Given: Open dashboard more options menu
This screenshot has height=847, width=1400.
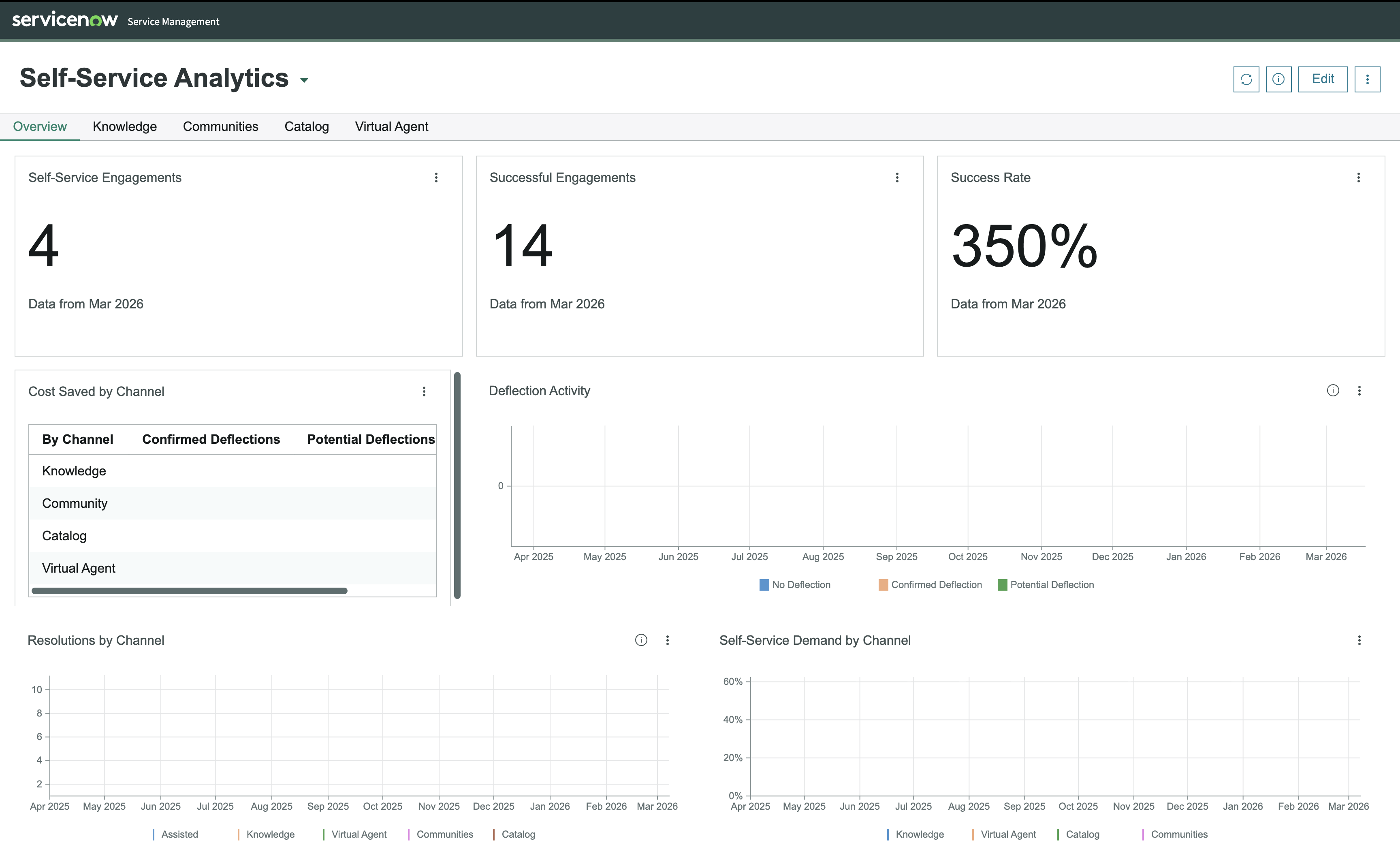Looking at the screenshot, I should pyautogui.click(x=1367, y=79).
